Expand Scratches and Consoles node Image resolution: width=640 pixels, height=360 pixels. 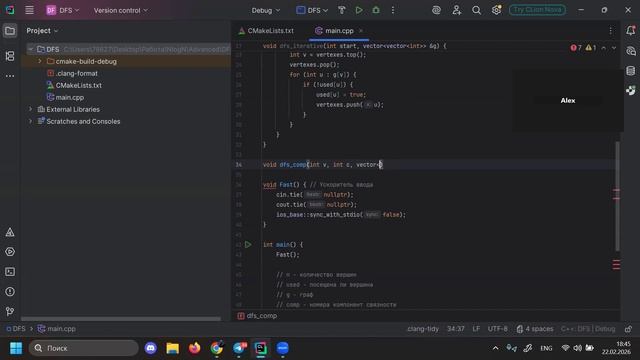tap(30, 121)
